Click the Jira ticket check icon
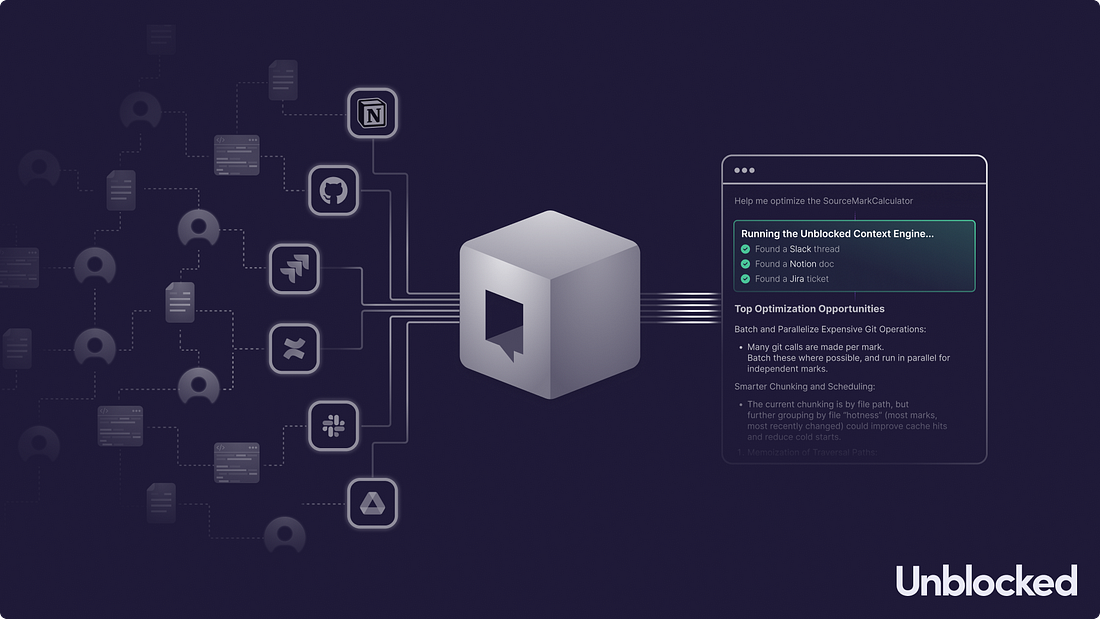This screenshot has height=619, width=1100. pos(745,279)
